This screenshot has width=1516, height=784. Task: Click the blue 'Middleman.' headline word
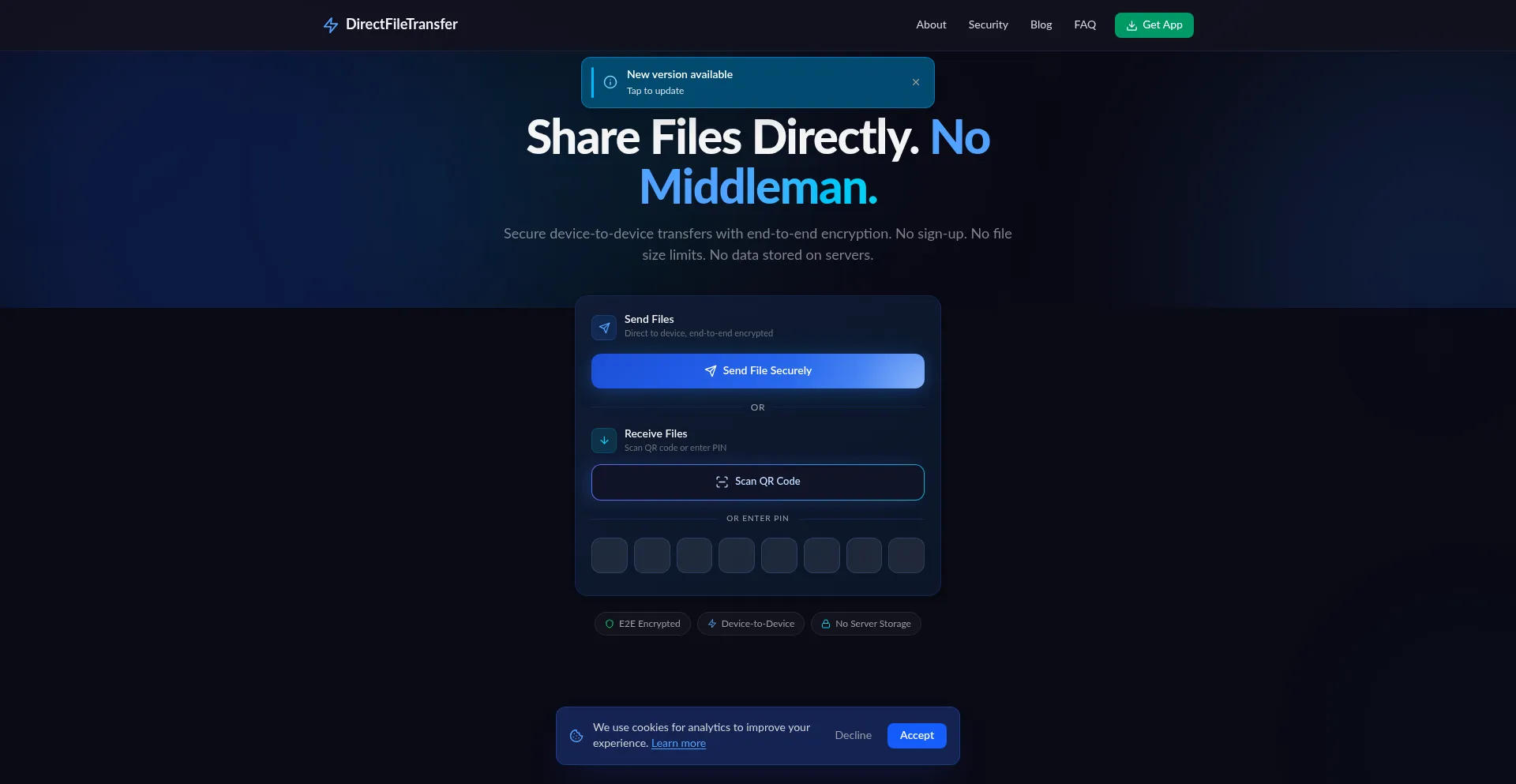click(x=758, y=188)
